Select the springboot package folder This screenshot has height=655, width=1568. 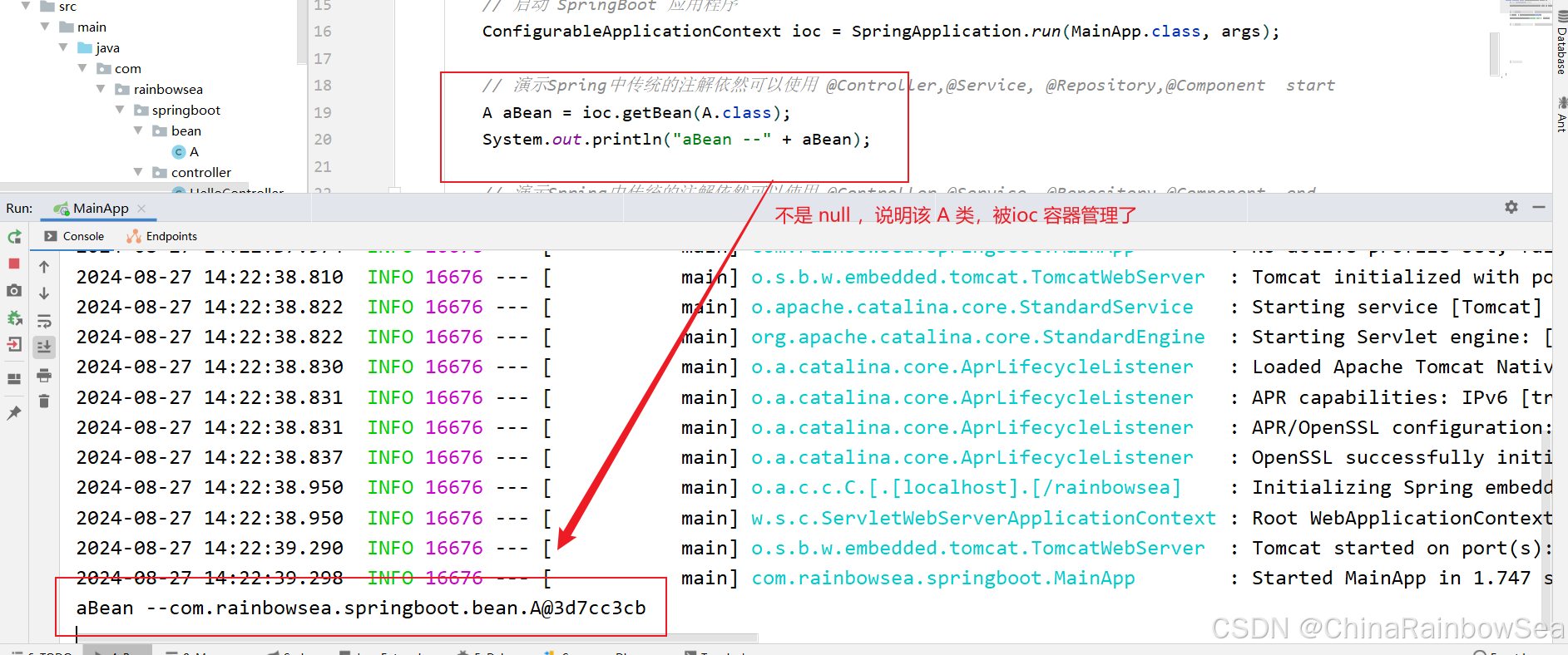click(177, 110)
